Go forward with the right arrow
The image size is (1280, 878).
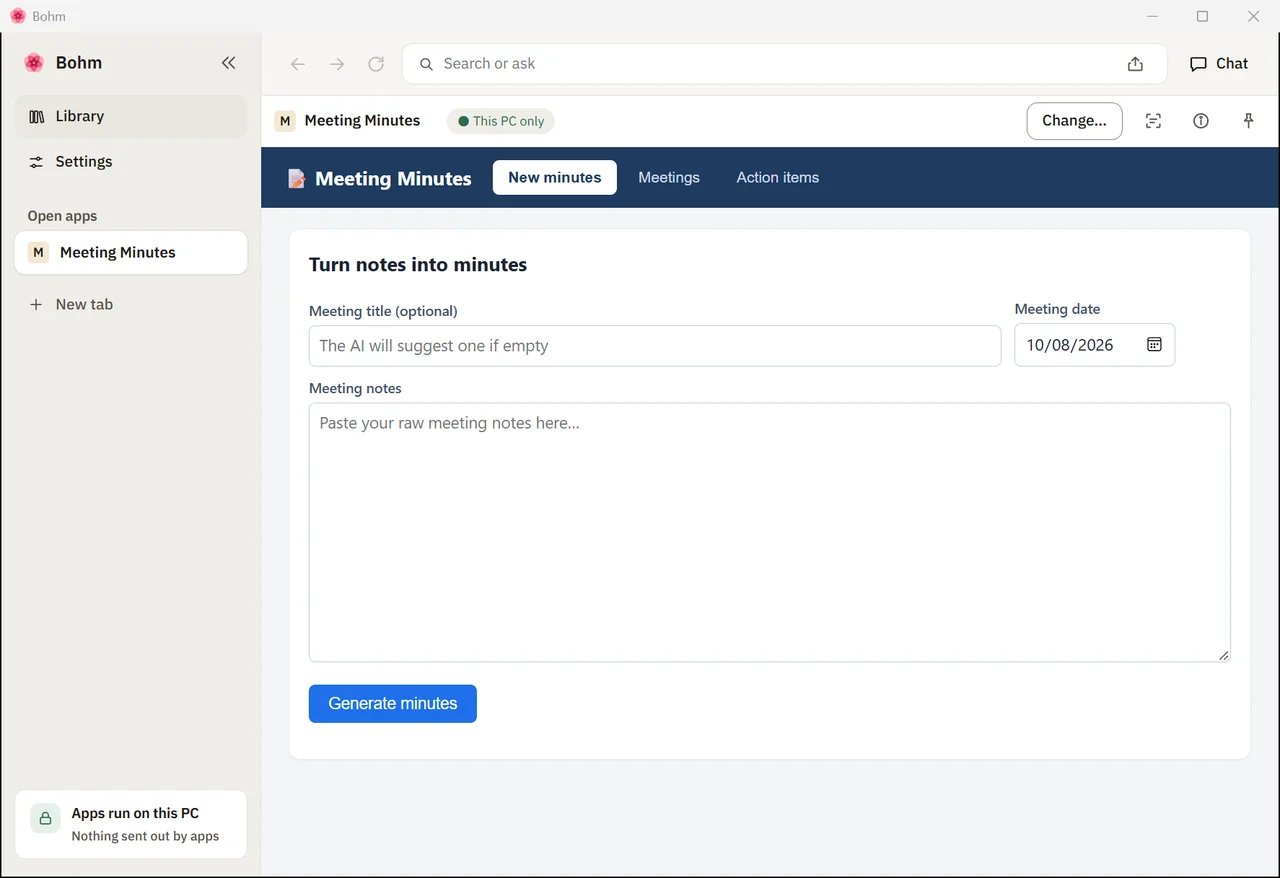pyautogui.click(x=337, y=64)
